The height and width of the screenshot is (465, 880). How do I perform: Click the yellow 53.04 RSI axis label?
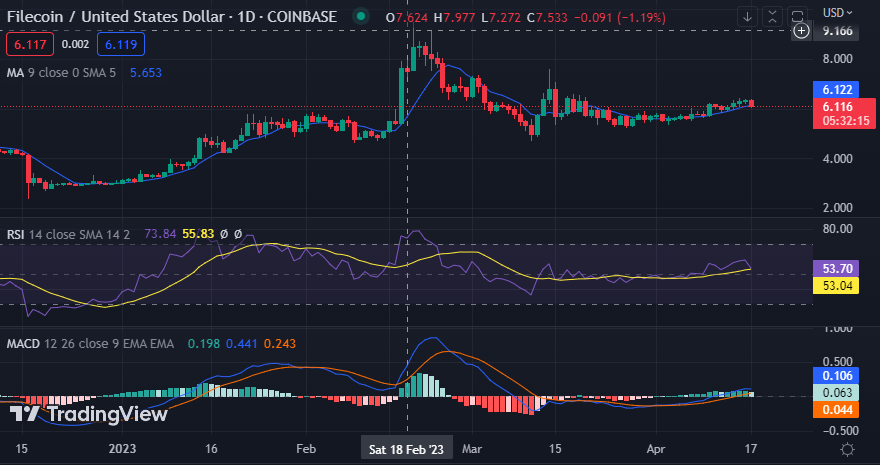837,286
